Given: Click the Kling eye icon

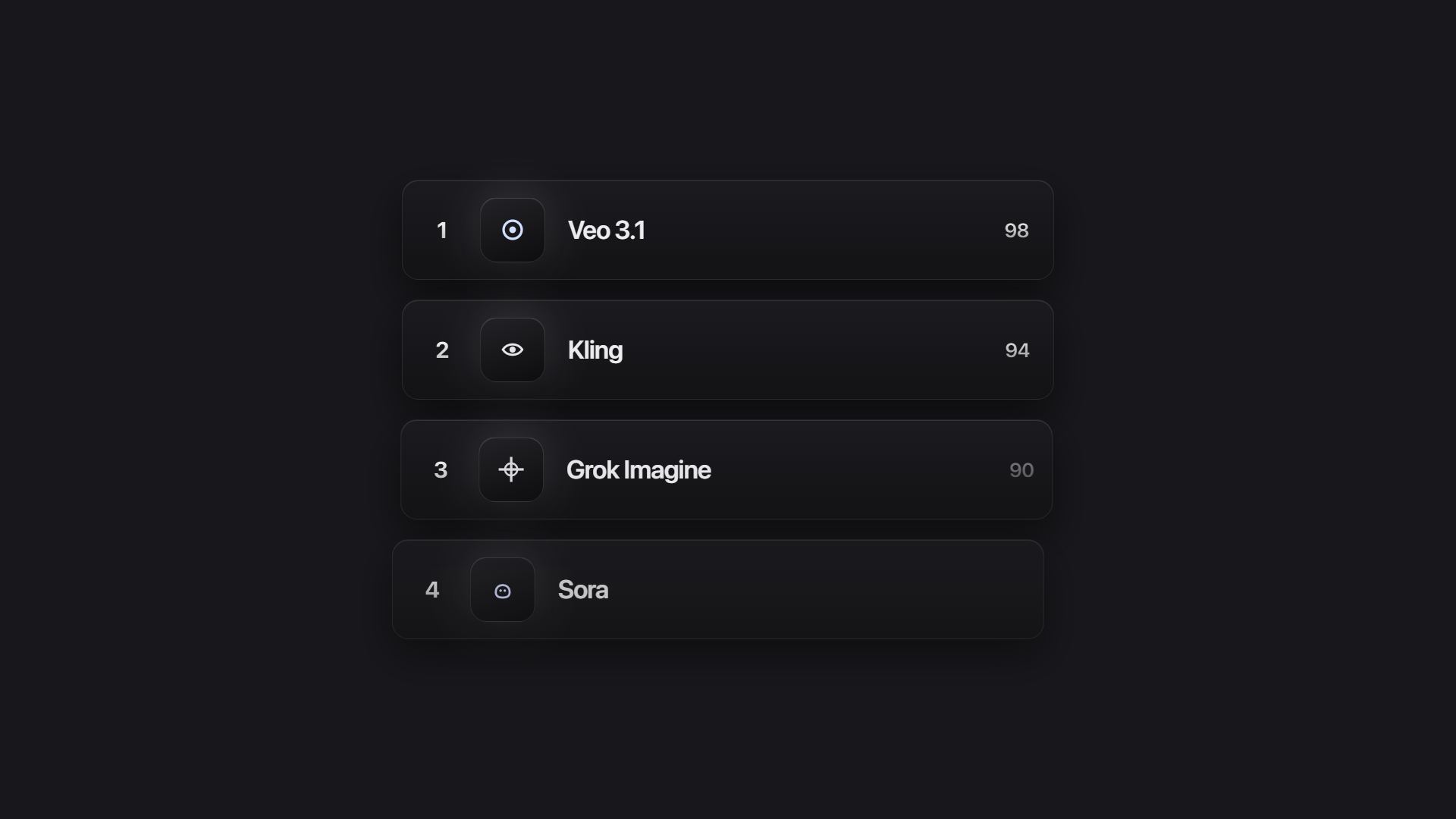Looking at the screenshot, I should click(x=513, y=350).
